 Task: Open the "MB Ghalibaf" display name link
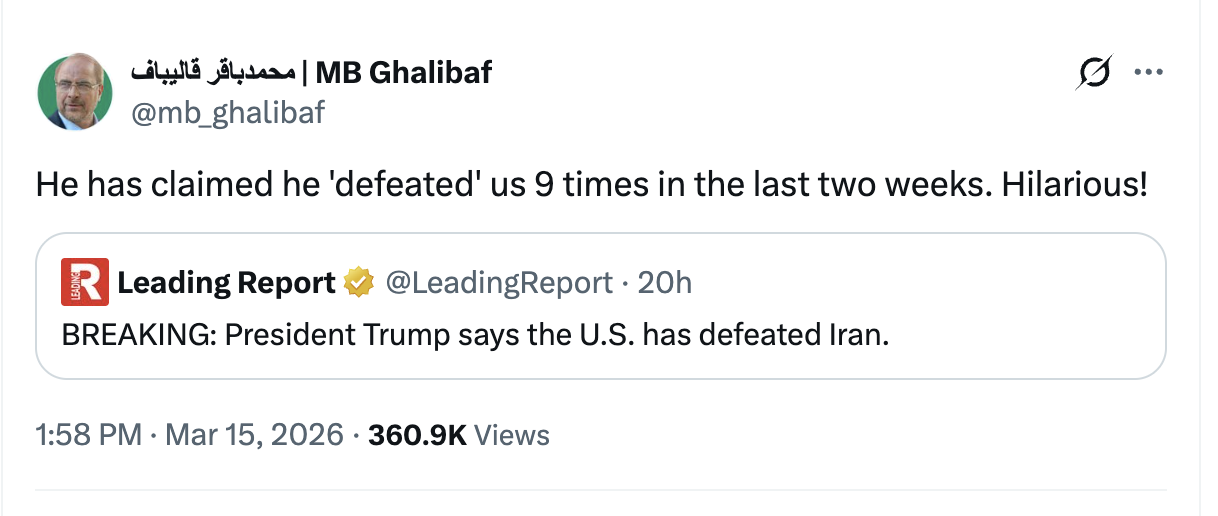(403, 72)
